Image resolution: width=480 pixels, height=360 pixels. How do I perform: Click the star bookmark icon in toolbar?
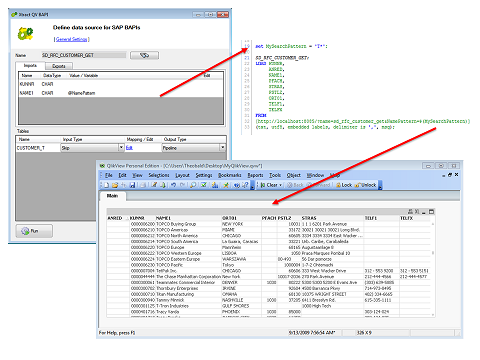226,185
